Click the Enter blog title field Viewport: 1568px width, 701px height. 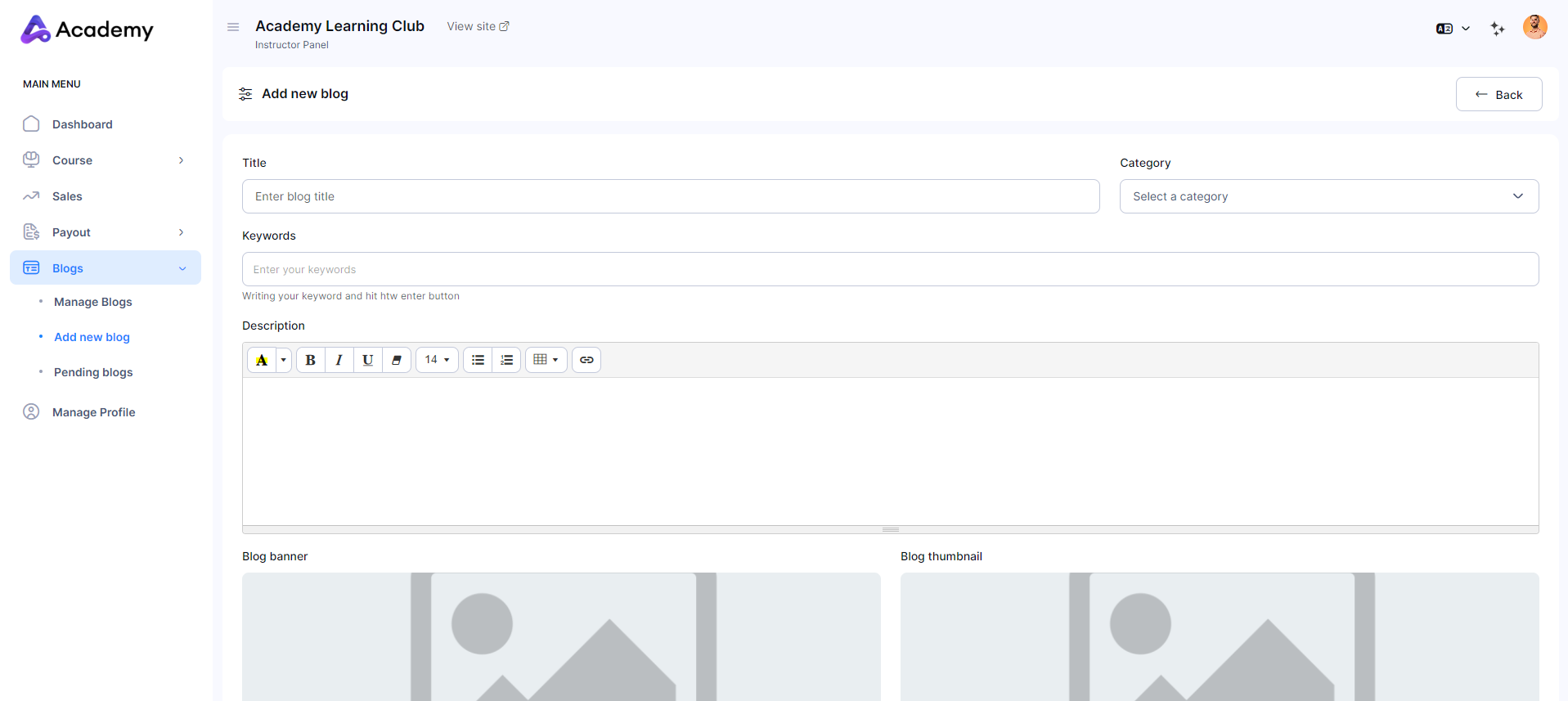pyautogui.click(x=670, y=196)
